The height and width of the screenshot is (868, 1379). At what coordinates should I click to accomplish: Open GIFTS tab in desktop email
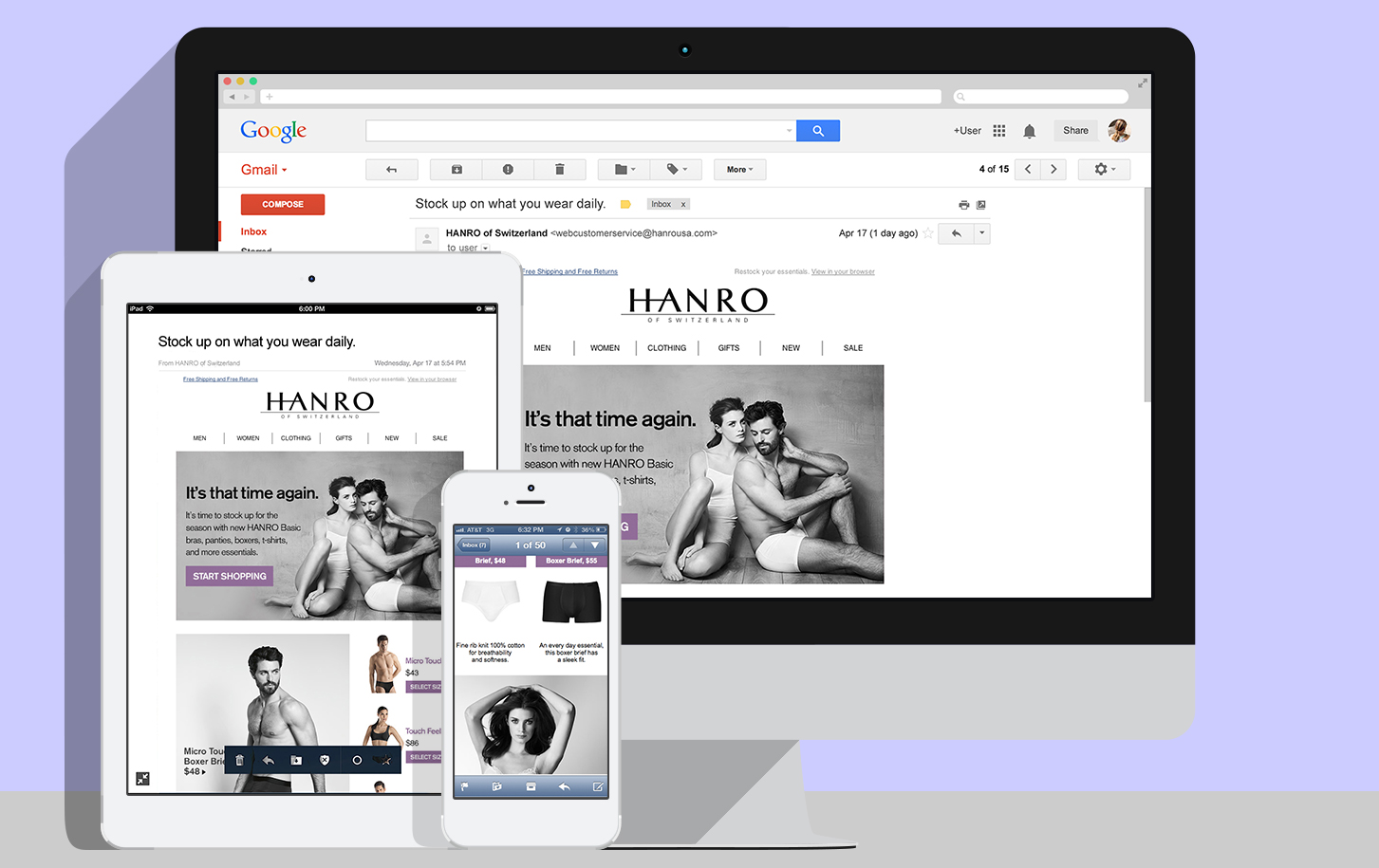pos(729,348)
